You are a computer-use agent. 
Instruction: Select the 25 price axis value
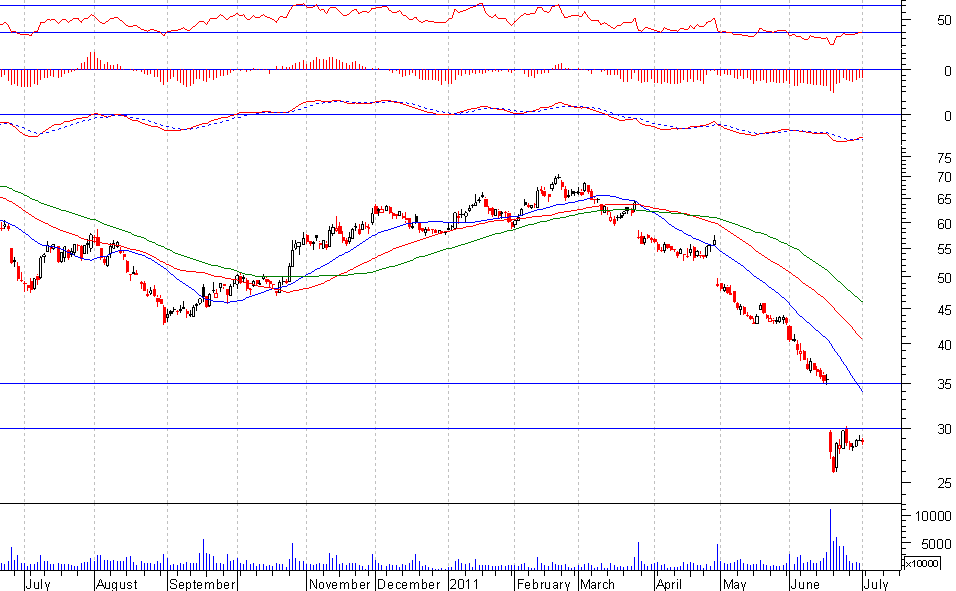[944, 484]
